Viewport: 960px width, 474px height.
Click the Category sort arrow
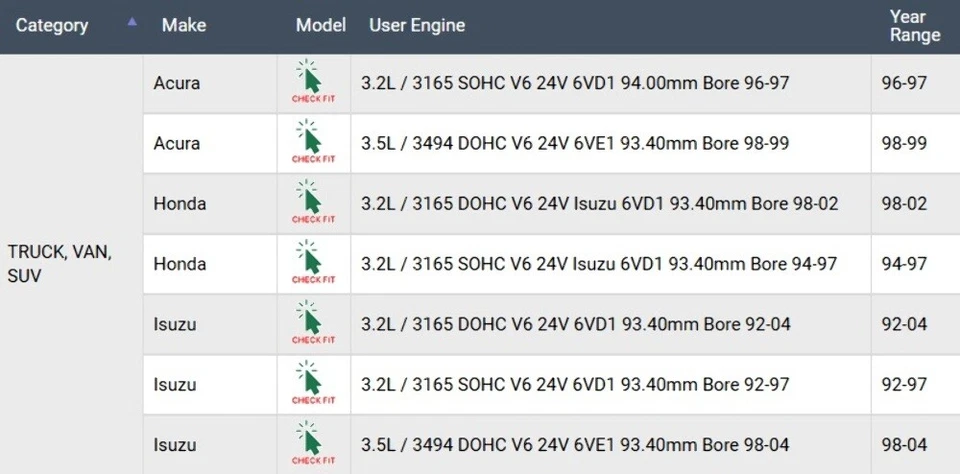coord(132,22)
